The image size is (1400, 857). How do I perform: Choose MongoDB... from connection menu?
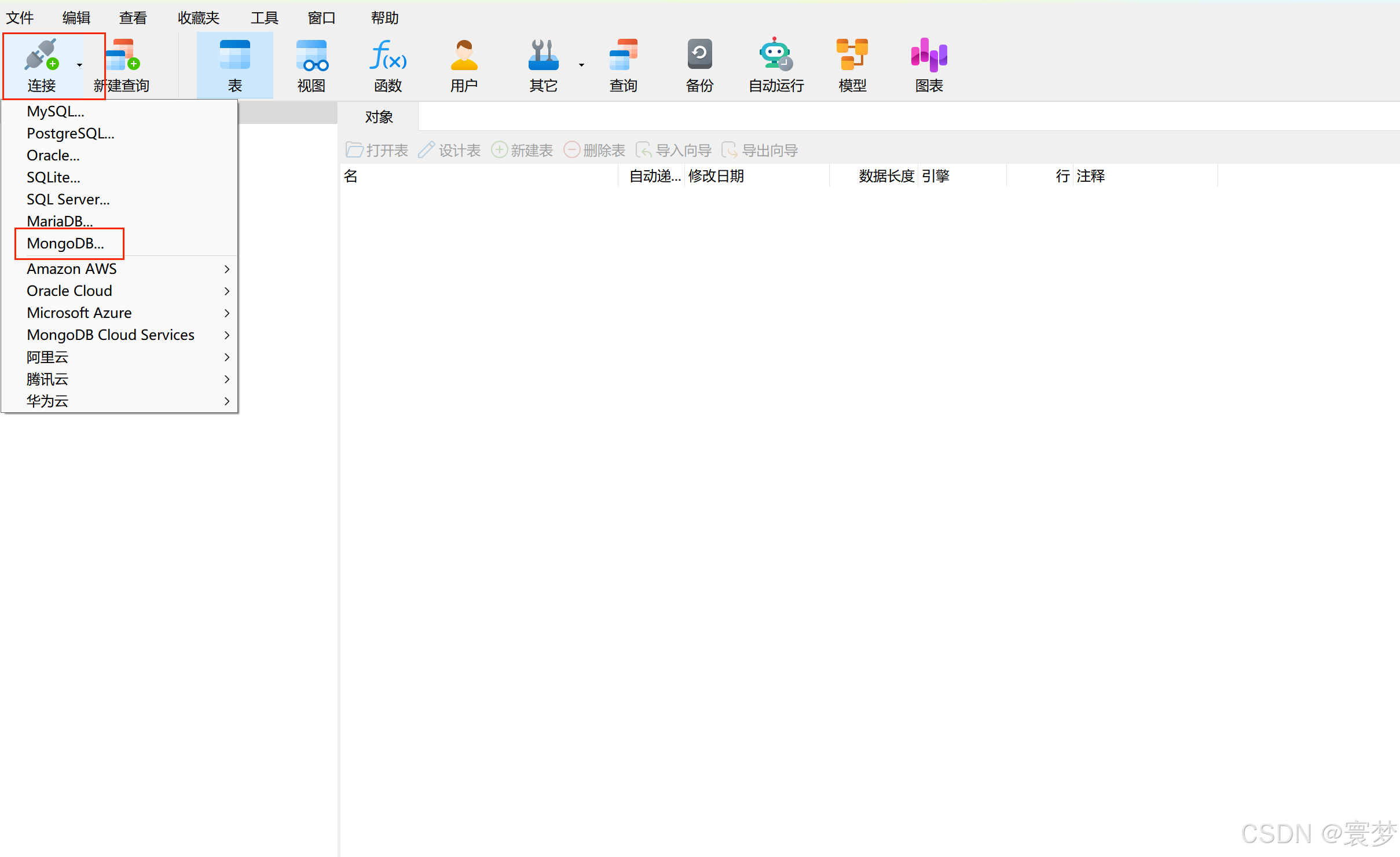[65, 243]
